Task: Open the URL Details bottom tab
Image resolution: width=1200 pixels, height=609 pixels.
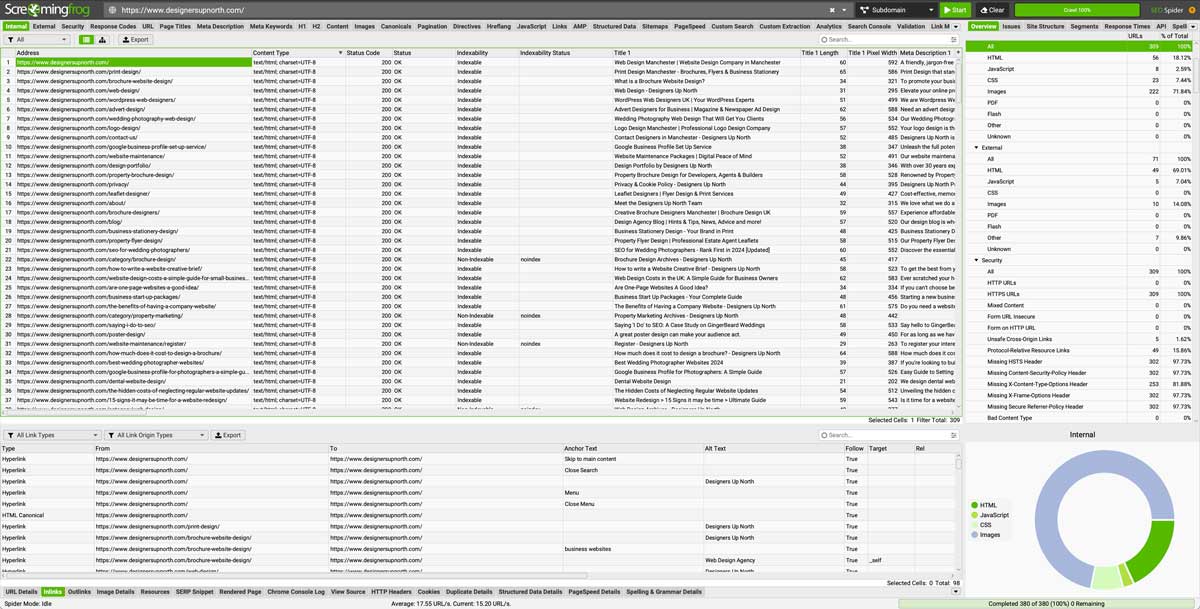Action: pos(21,592)
